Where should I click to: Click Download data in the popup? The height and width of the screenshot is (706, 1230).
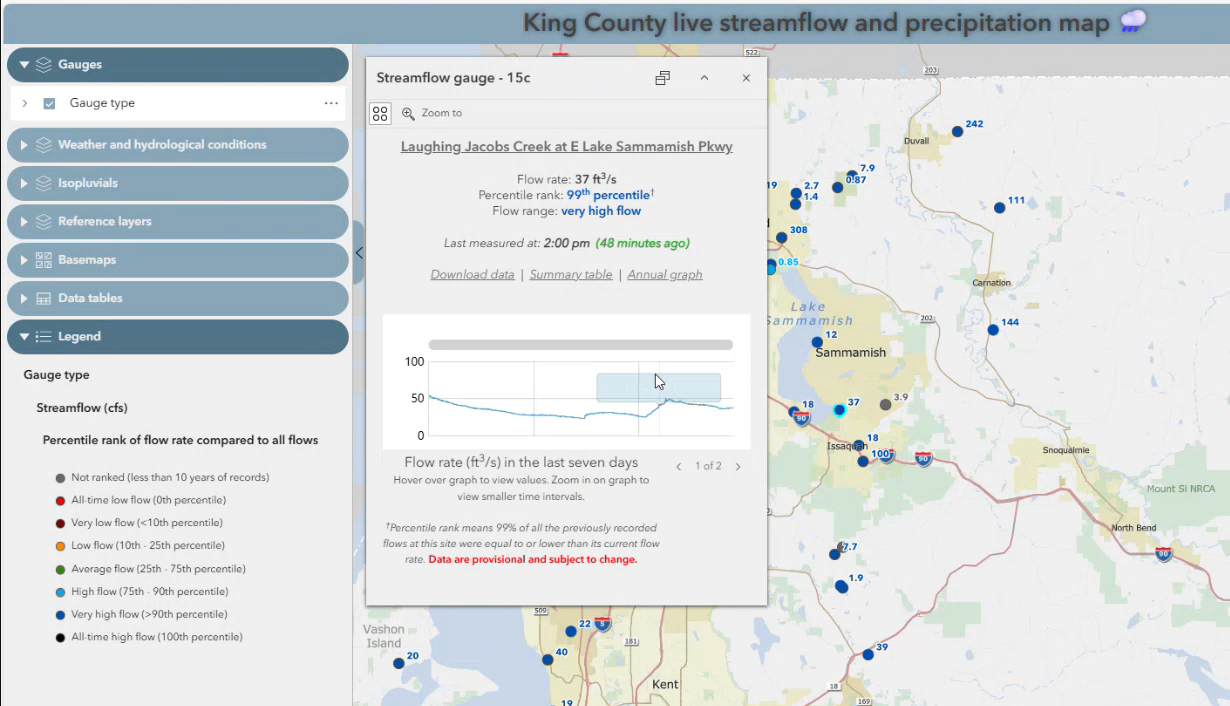tap(472, 274)
